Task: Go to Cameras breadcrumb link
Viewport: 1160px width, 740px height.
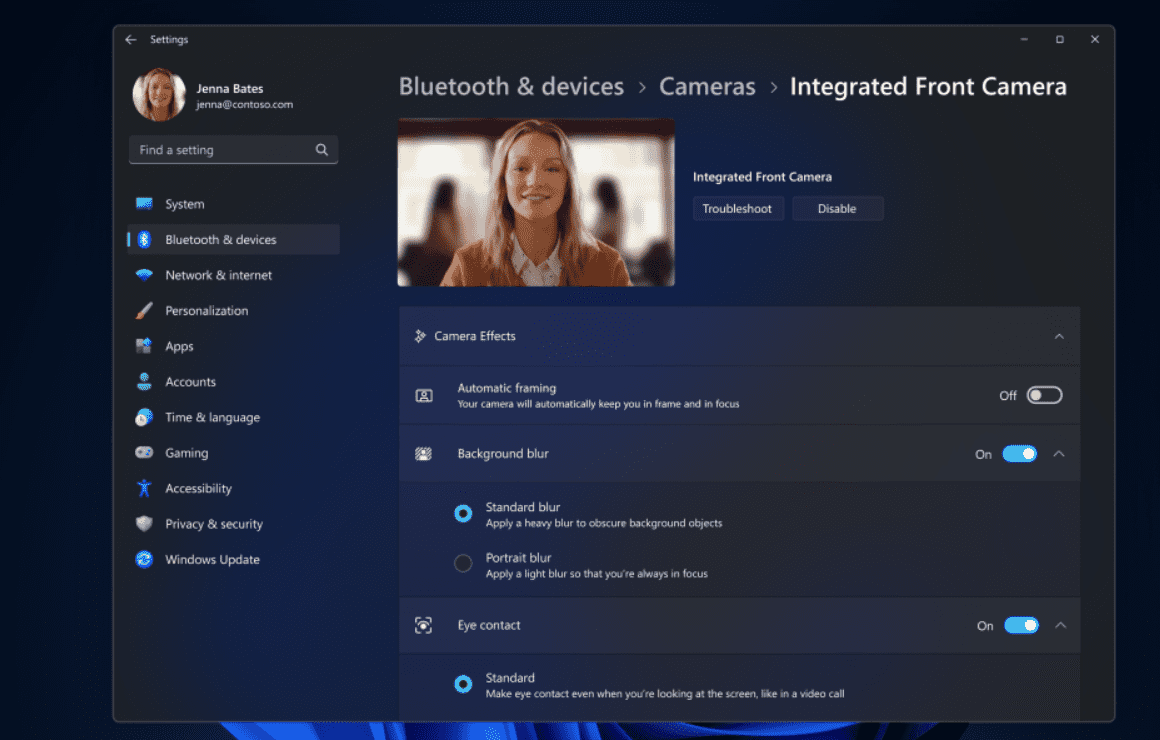Action: pyautogui.click(x=707, y=87)
